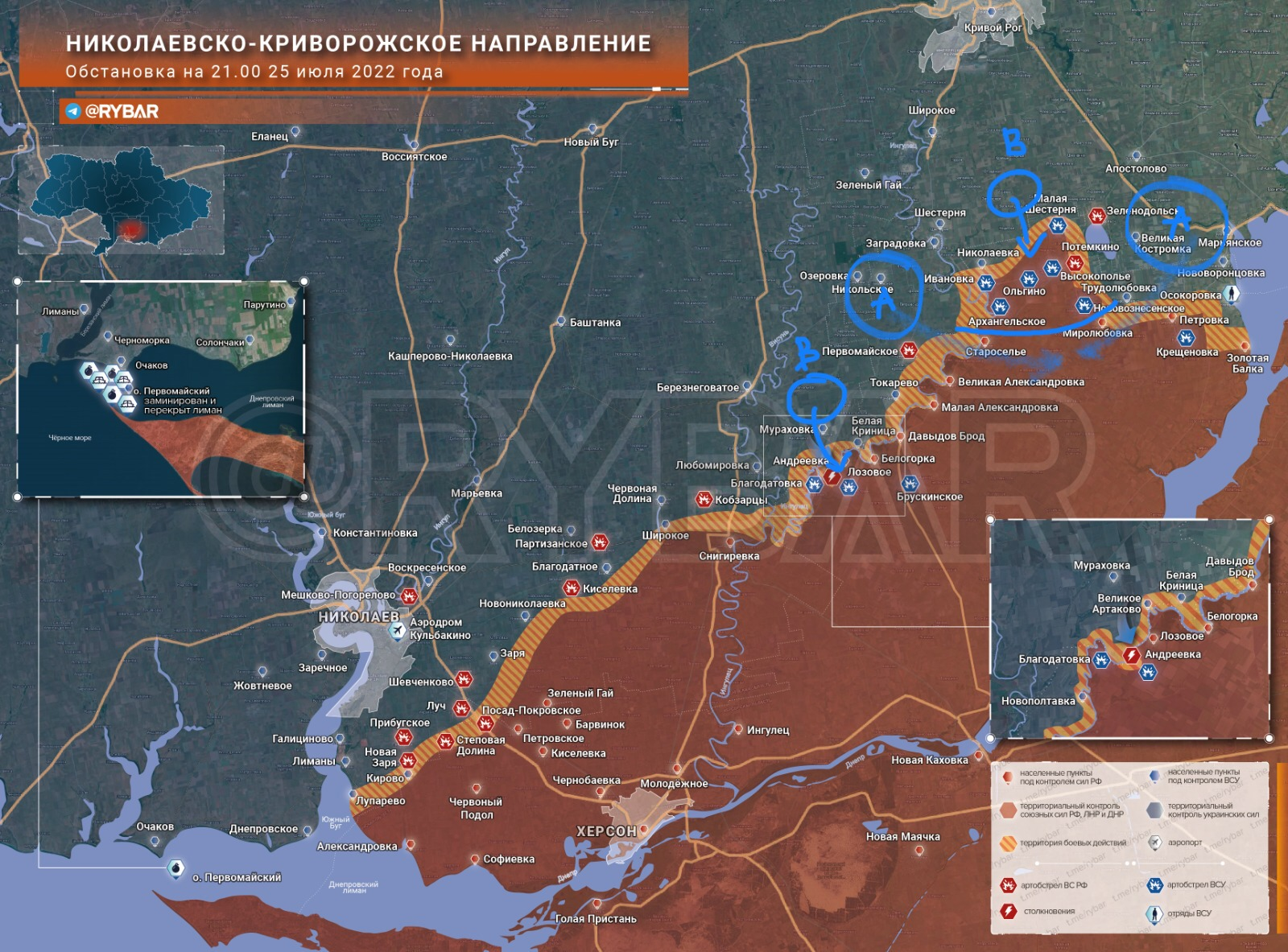Click the red shelling icon beside Партизанское
Image resolution: width=1288 pixels, height=952 pixels.
(600, 542)
